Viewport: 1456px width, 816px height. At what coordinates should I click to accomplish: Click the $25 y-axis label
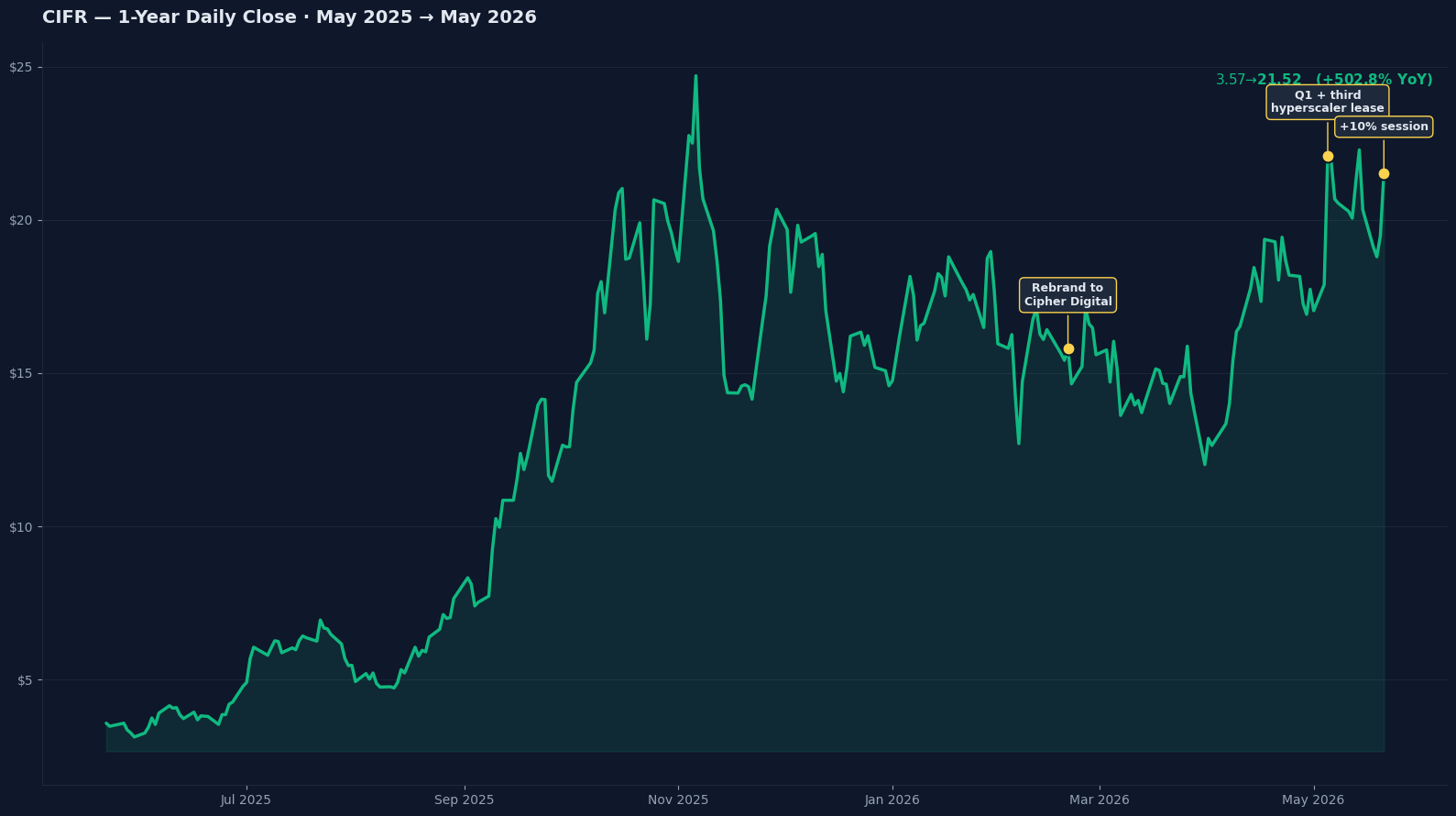[x=19, y=68]
